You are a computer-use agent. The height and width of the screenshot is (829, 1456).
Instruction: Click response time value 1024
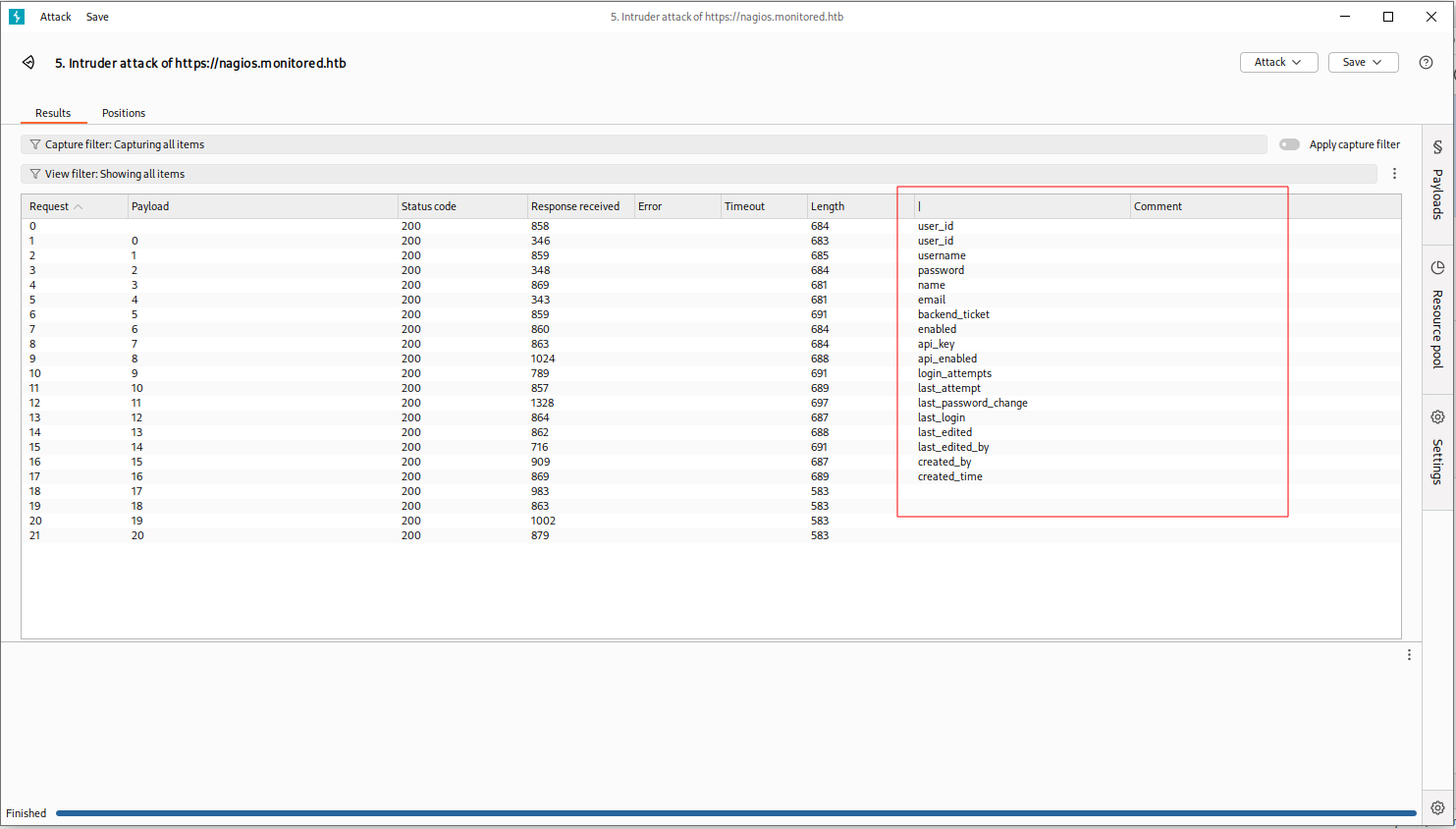pyautogui.click(x=542, y=359)
